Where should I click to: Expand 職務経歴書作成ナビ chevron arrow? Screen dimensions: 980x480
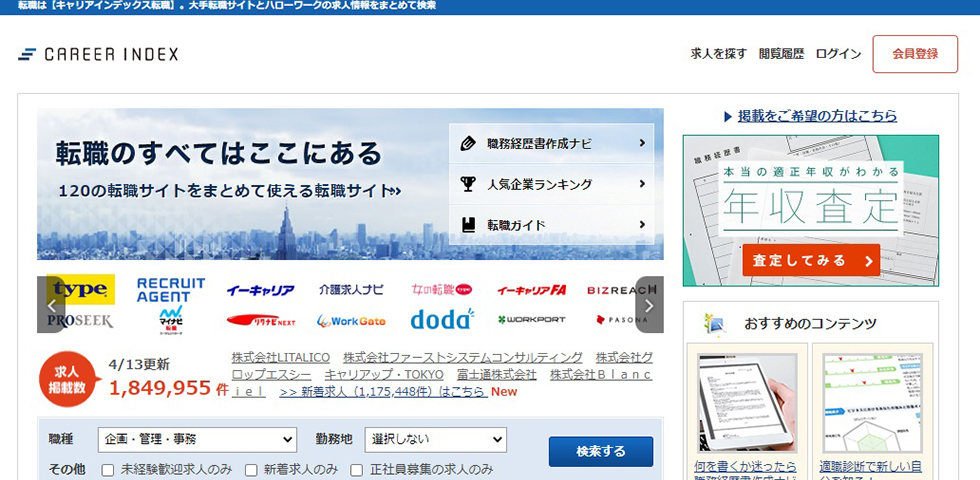tap(642, 143)
